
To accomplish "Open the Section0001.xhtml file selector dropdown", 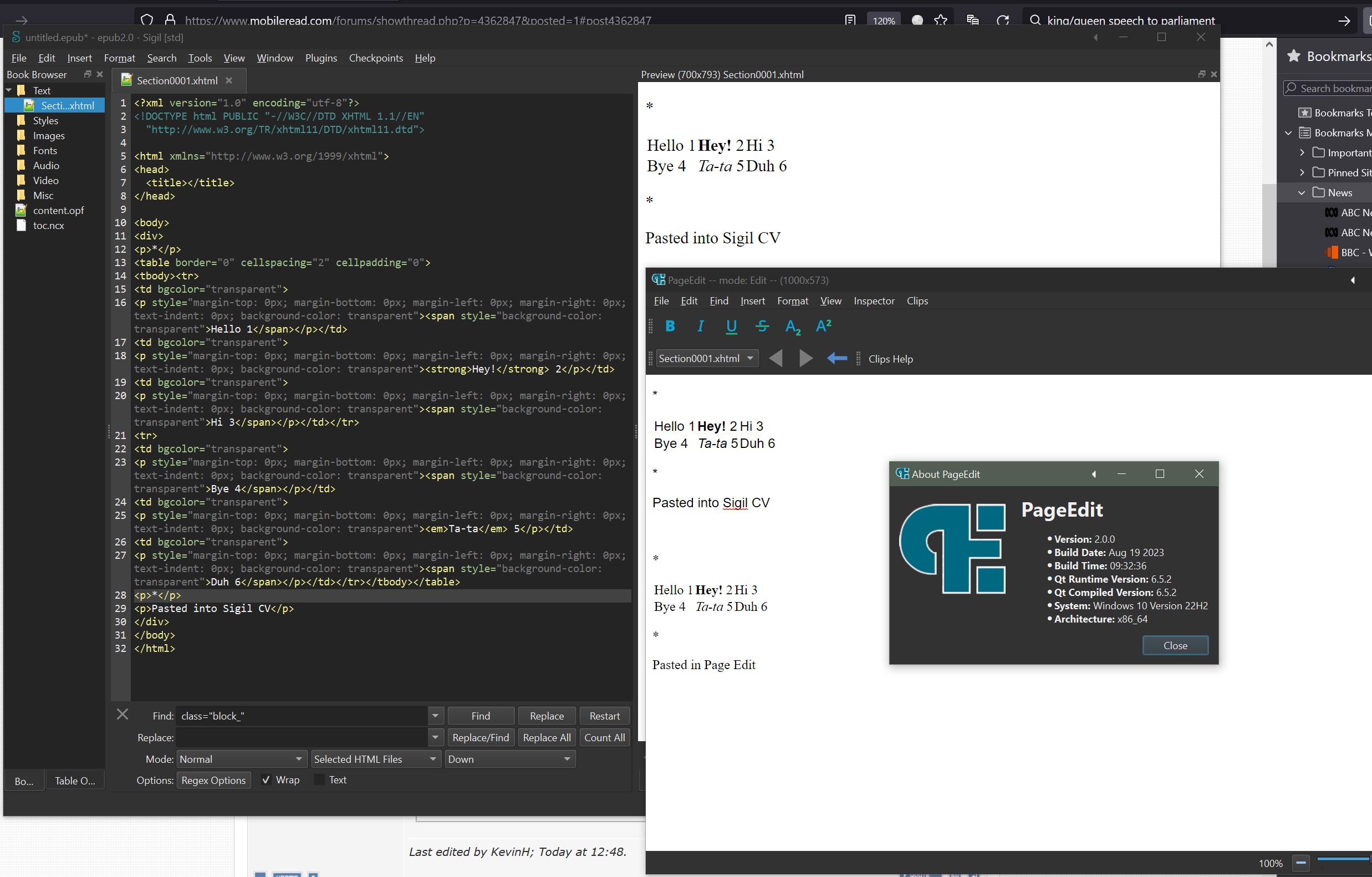I will pyautogui.click(x=707, y=359).
